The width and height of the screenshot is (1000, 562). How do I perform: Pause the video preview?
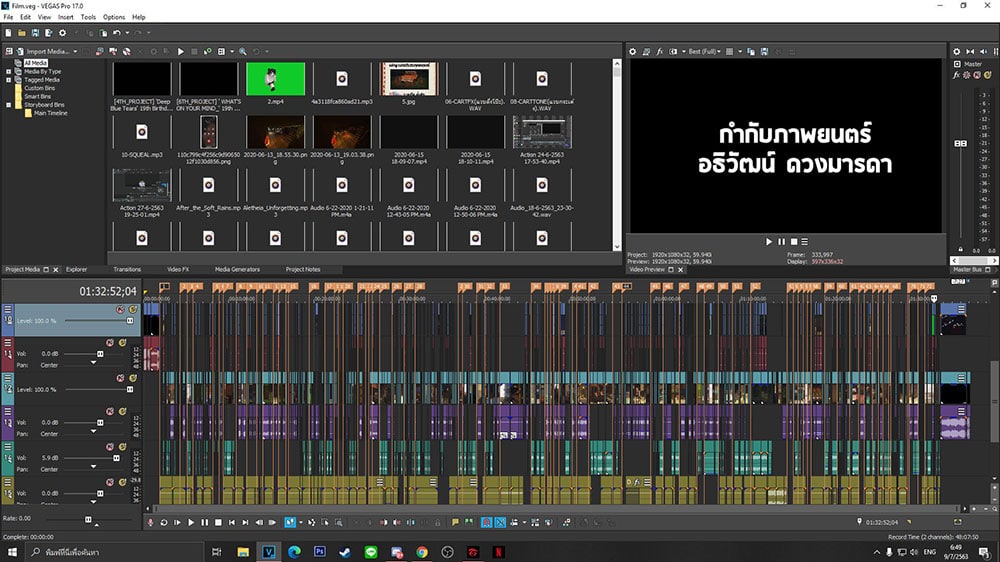781,242
